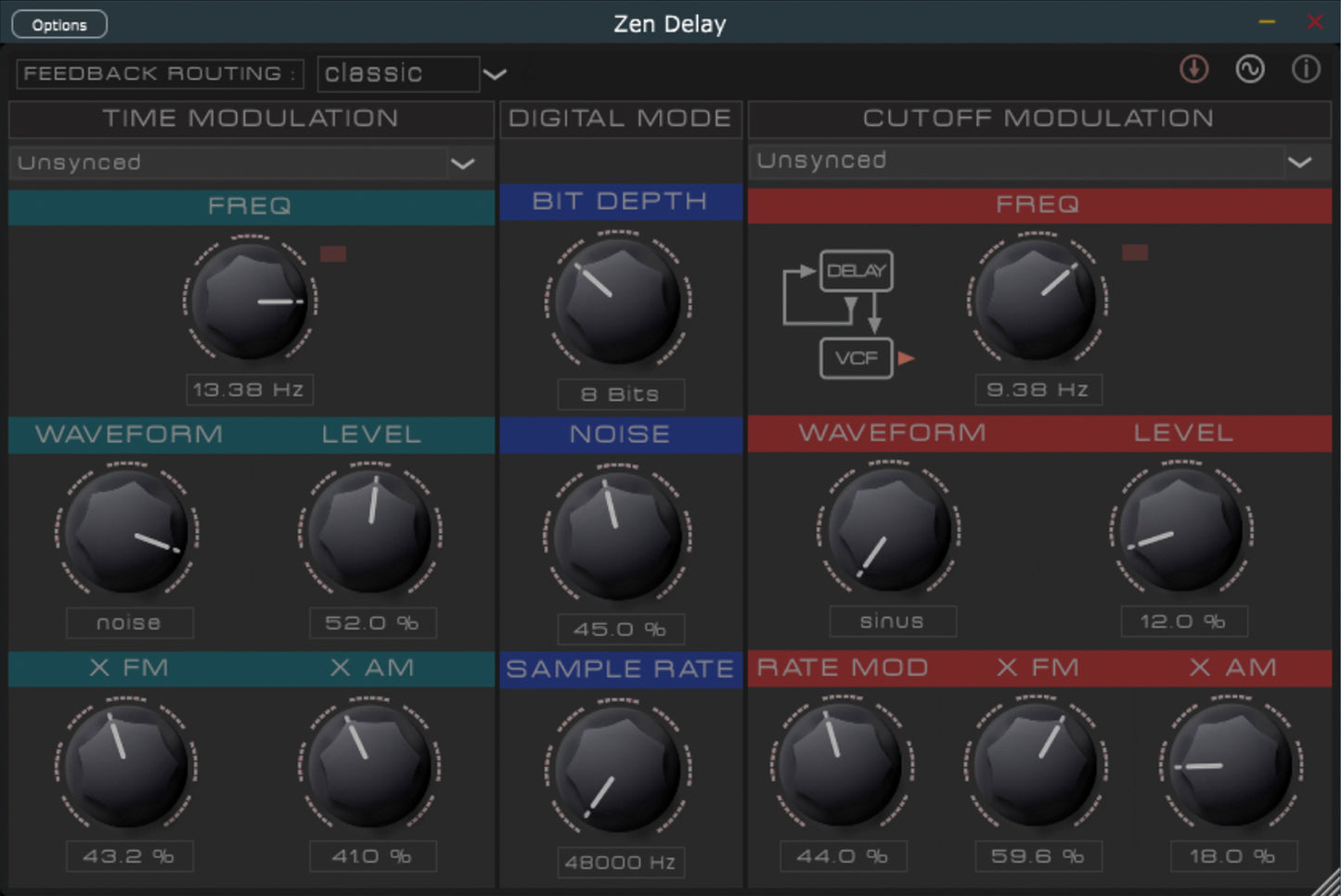Click the window resize grip corner
Viewport: 1341px width, 896px height.
[1326, 882]
